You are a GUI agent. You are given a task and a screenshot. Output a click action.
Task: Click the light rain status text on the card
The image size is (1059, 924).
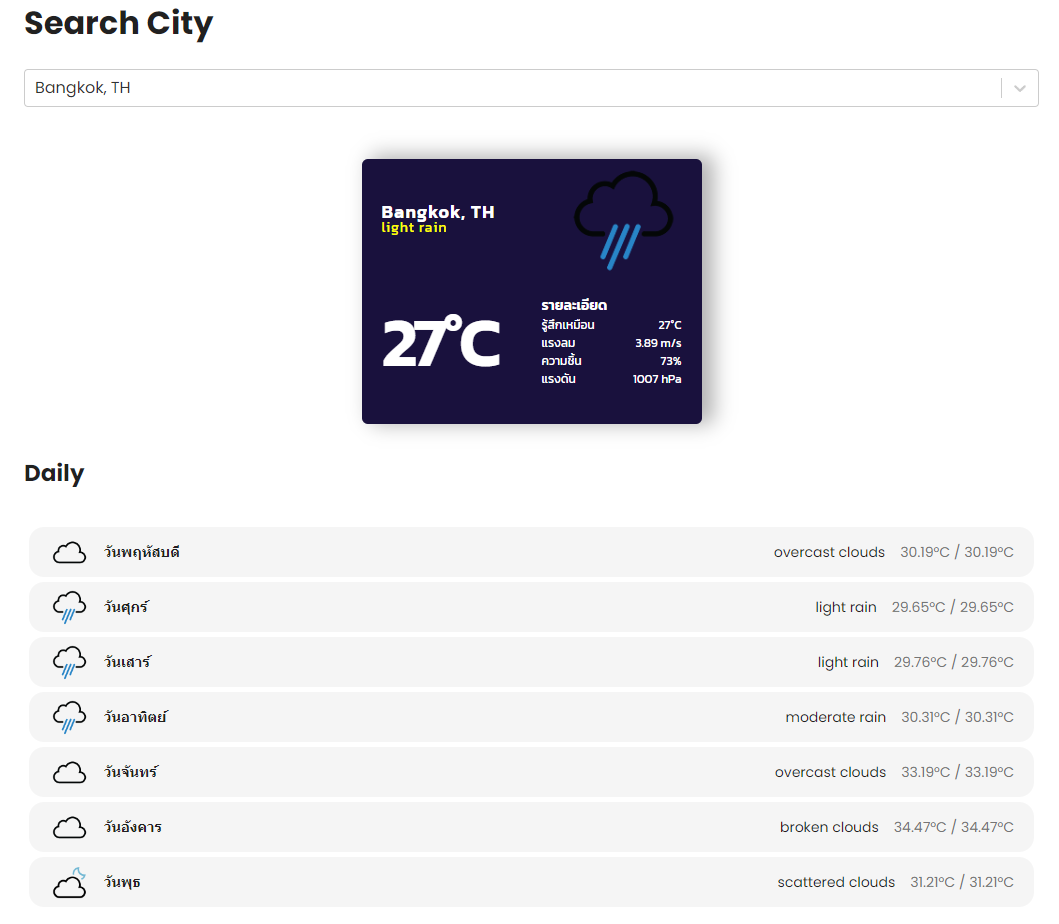click(x=414, y=228)
